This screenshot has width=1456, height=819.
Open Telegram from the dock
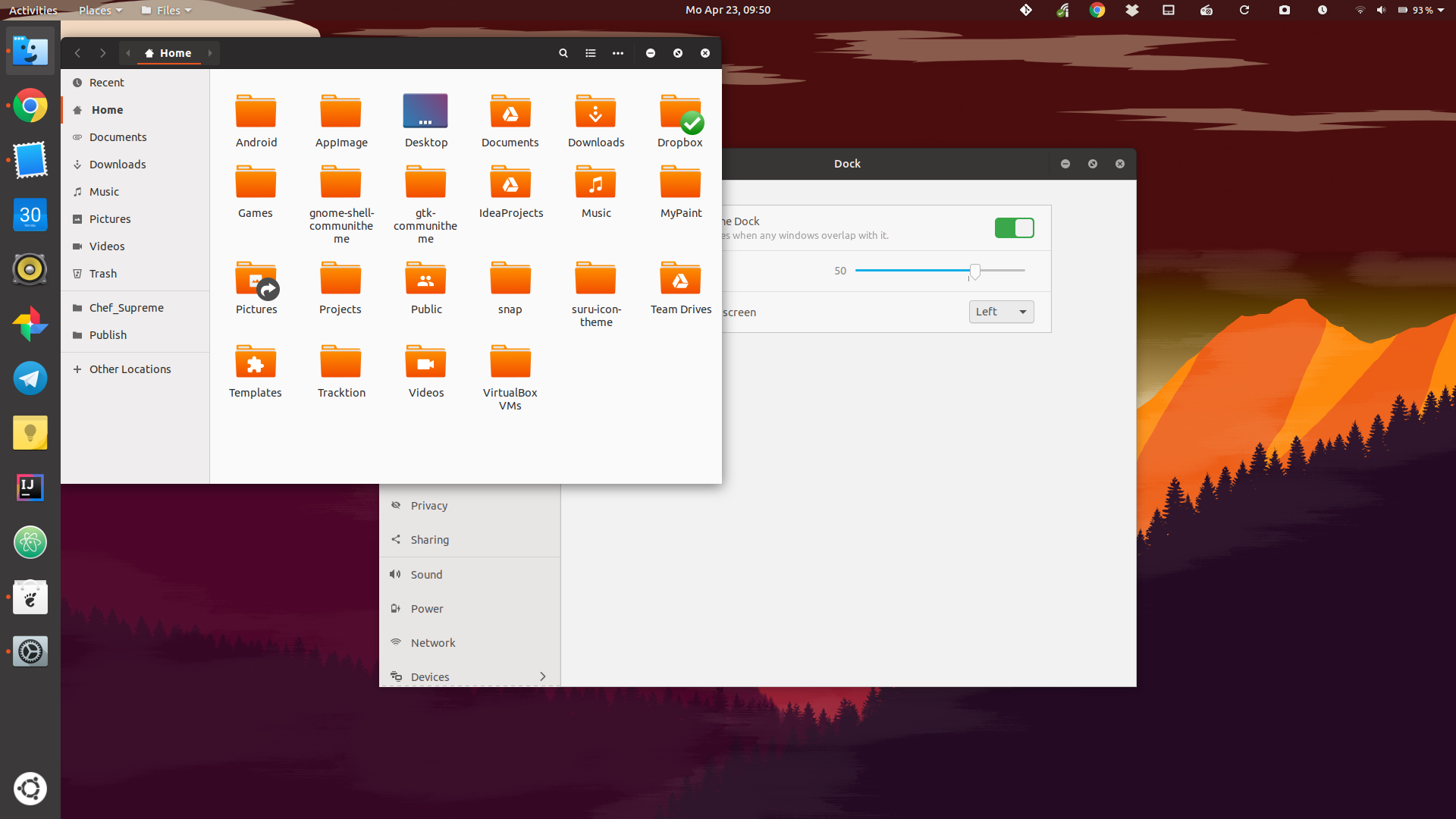click(x=30, y=378)
